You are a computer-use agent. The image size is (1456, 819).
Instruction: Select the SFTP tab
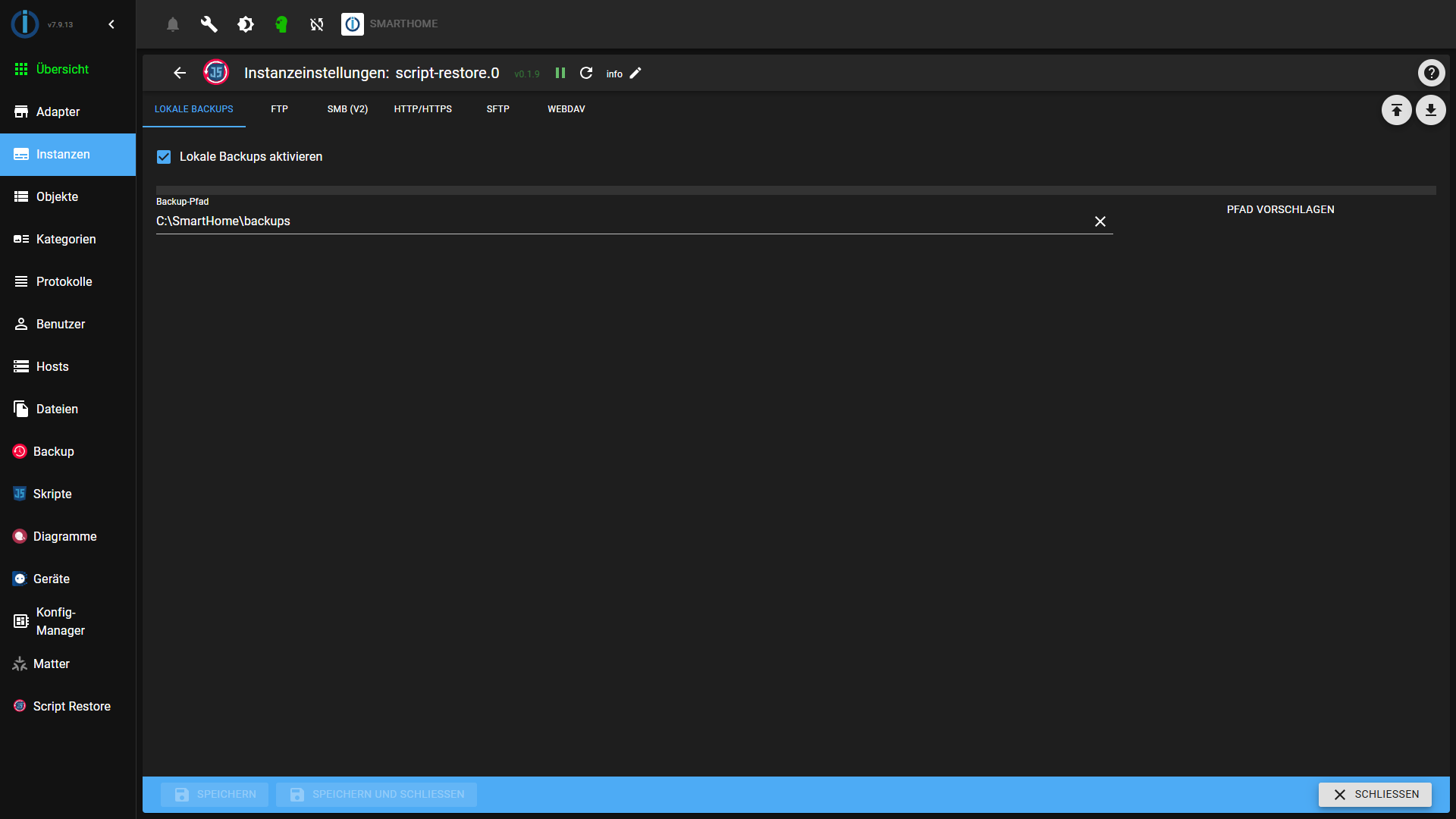(x=497, y=109)
